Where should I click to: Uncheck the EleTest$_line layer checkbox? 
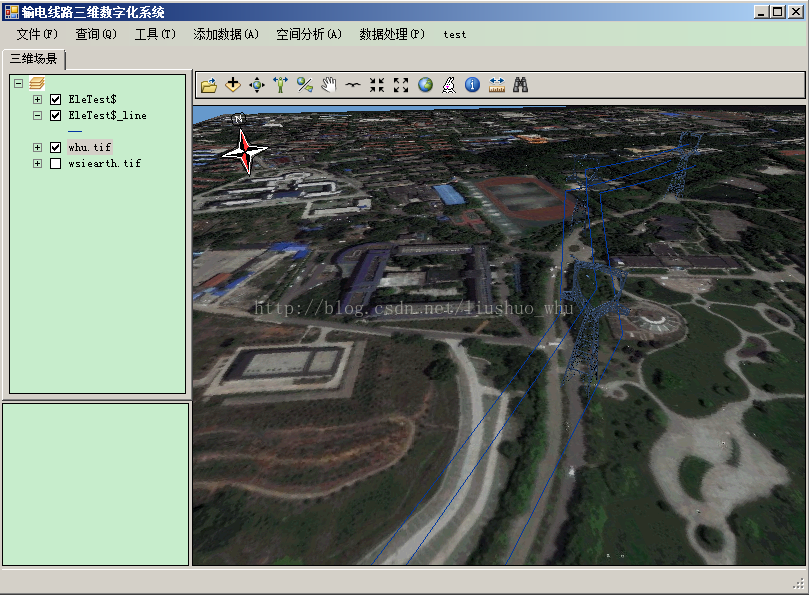click(56, 116)
